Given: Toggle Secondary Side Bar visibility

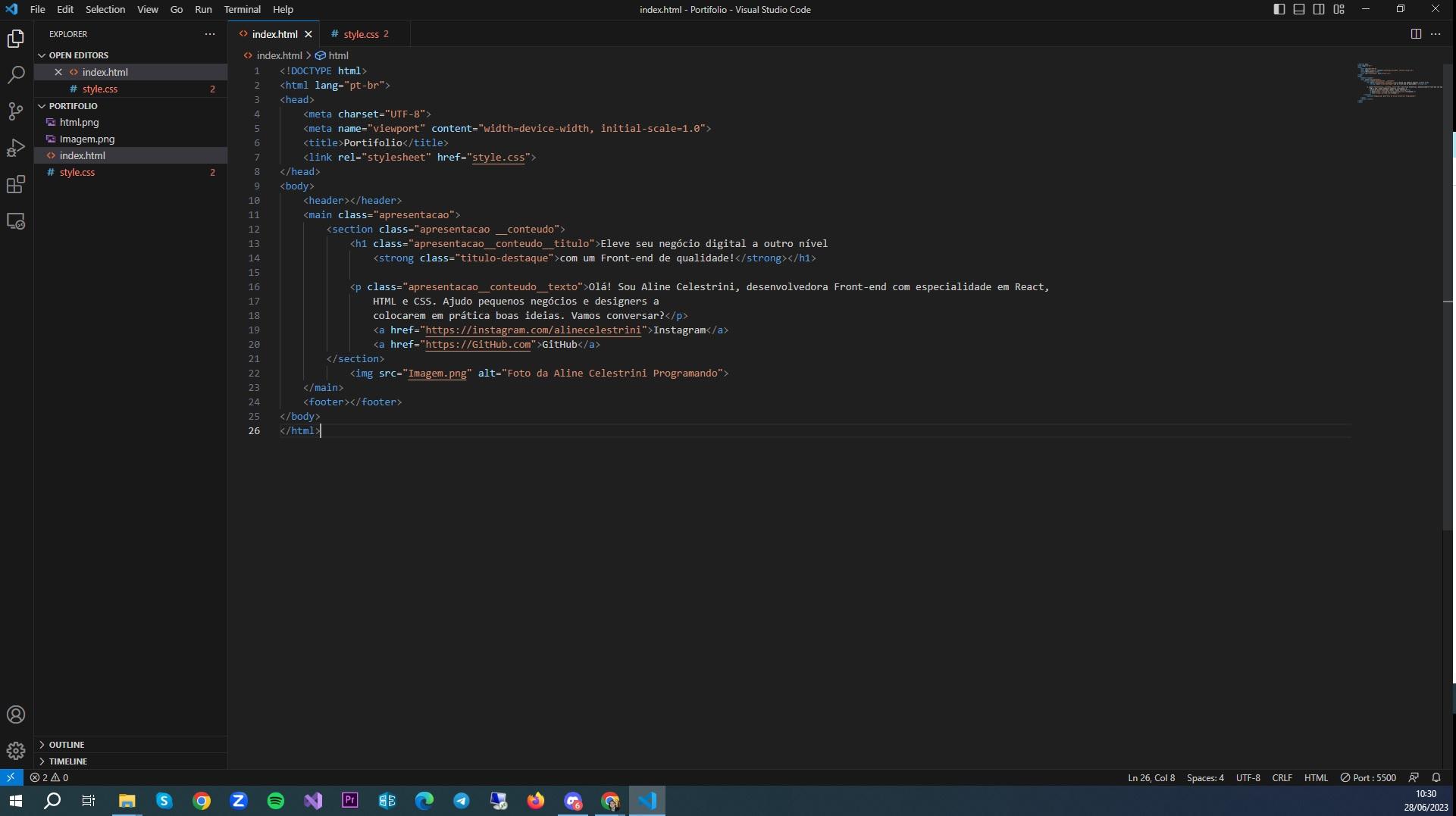Looking at the screenshot, I should pos(1319,9).
